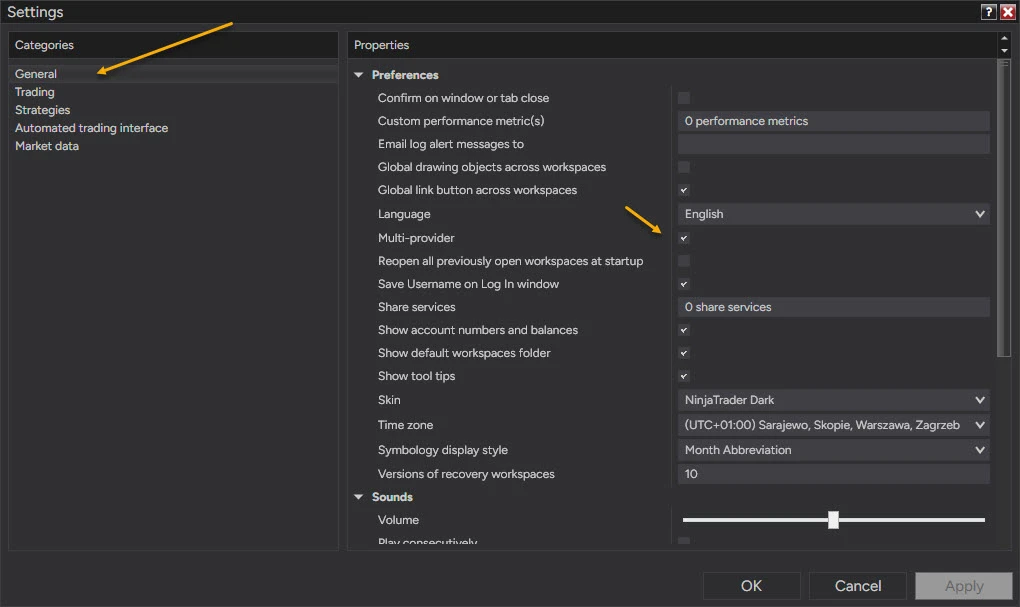Click the Email log alert messages field

(833, 144)
